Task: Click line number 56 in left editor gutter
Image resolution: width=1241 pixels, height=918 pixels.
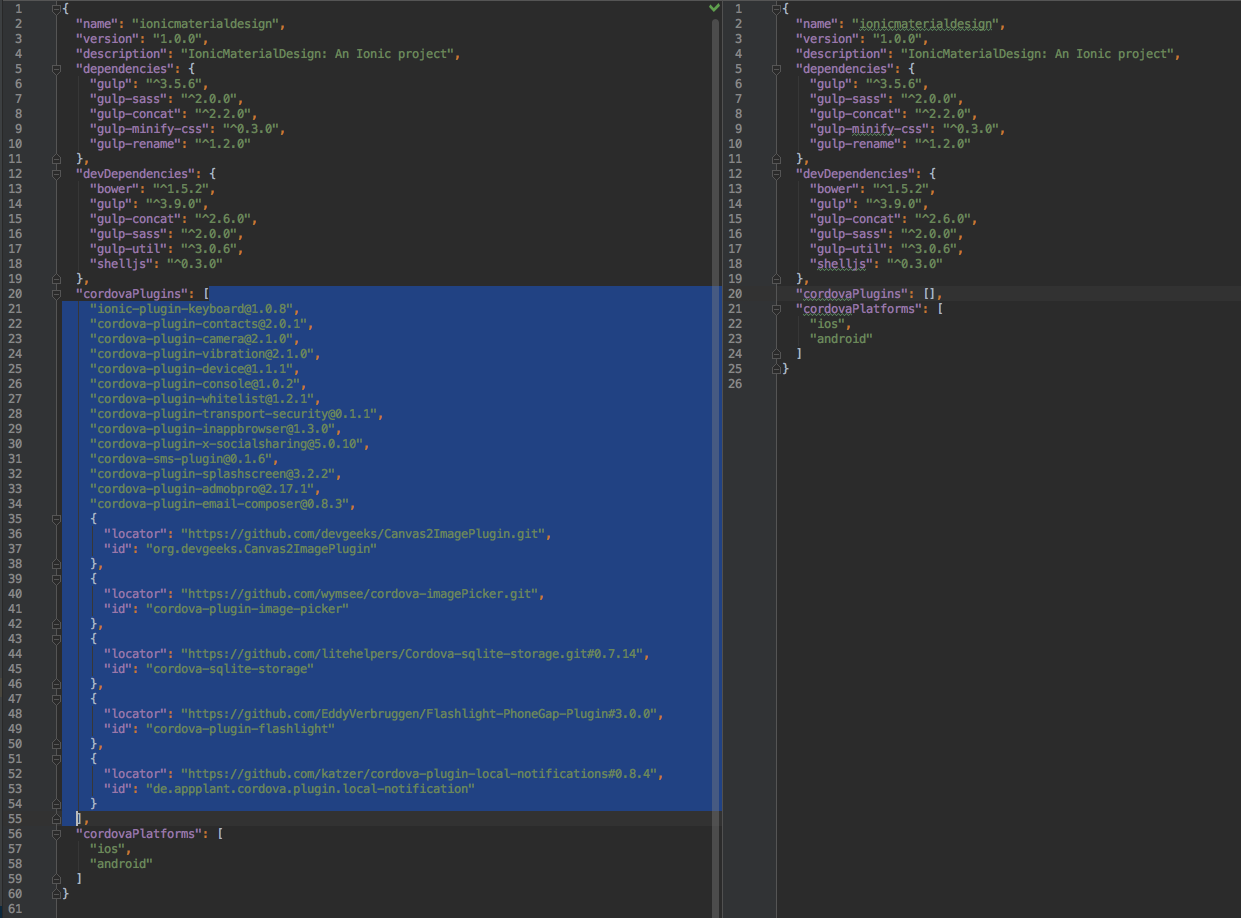Action: [17, 834]
